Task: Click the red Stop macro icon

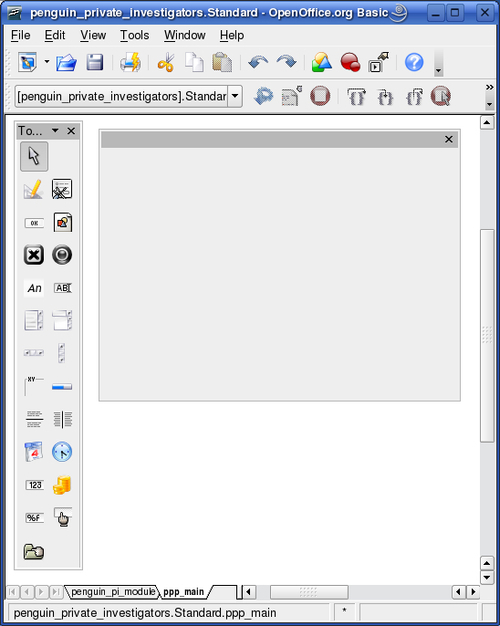Action: click(x=320, y=96)
